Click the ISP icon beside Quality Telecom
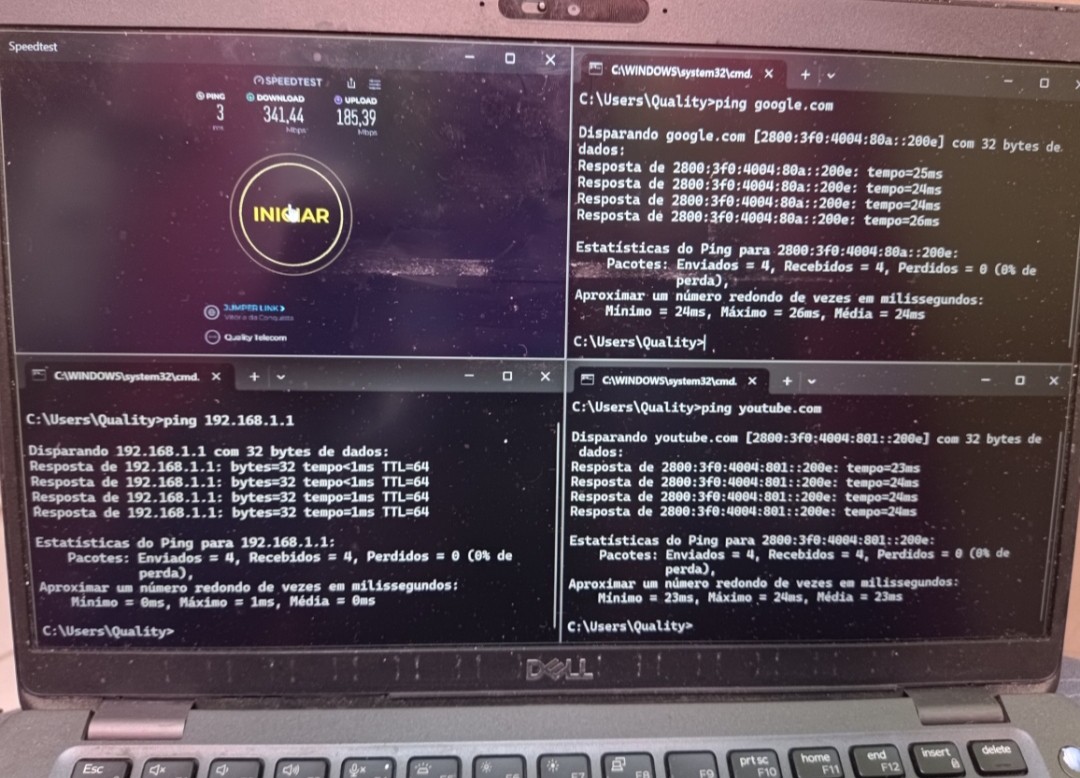 [211, 338]
